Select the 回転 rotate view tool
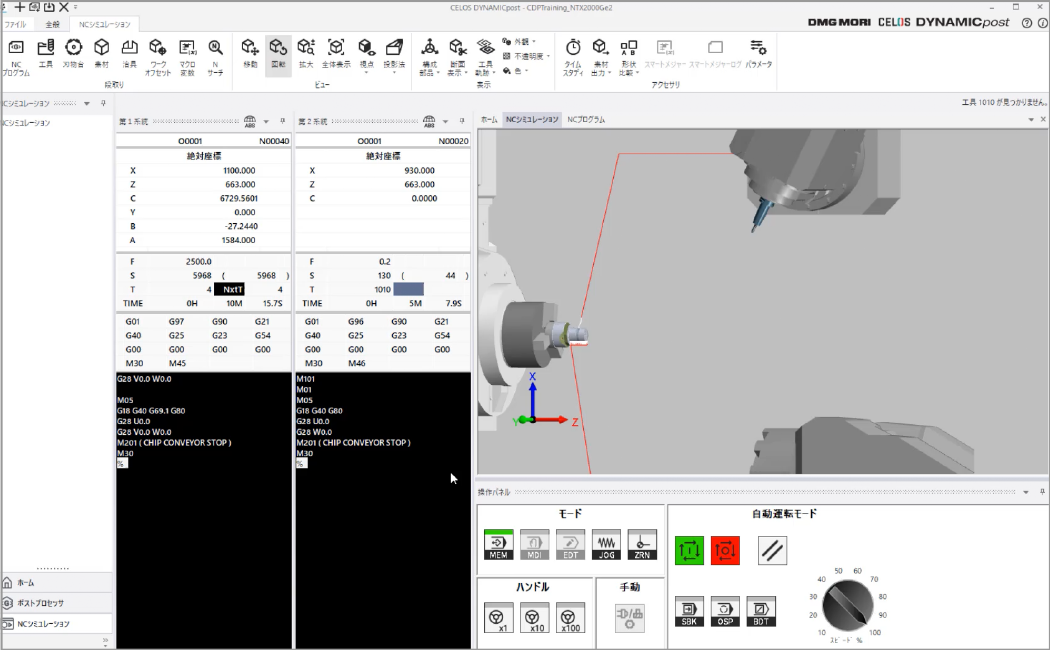1050x650 pixels. pyautogui.click(x=278, y=54)
